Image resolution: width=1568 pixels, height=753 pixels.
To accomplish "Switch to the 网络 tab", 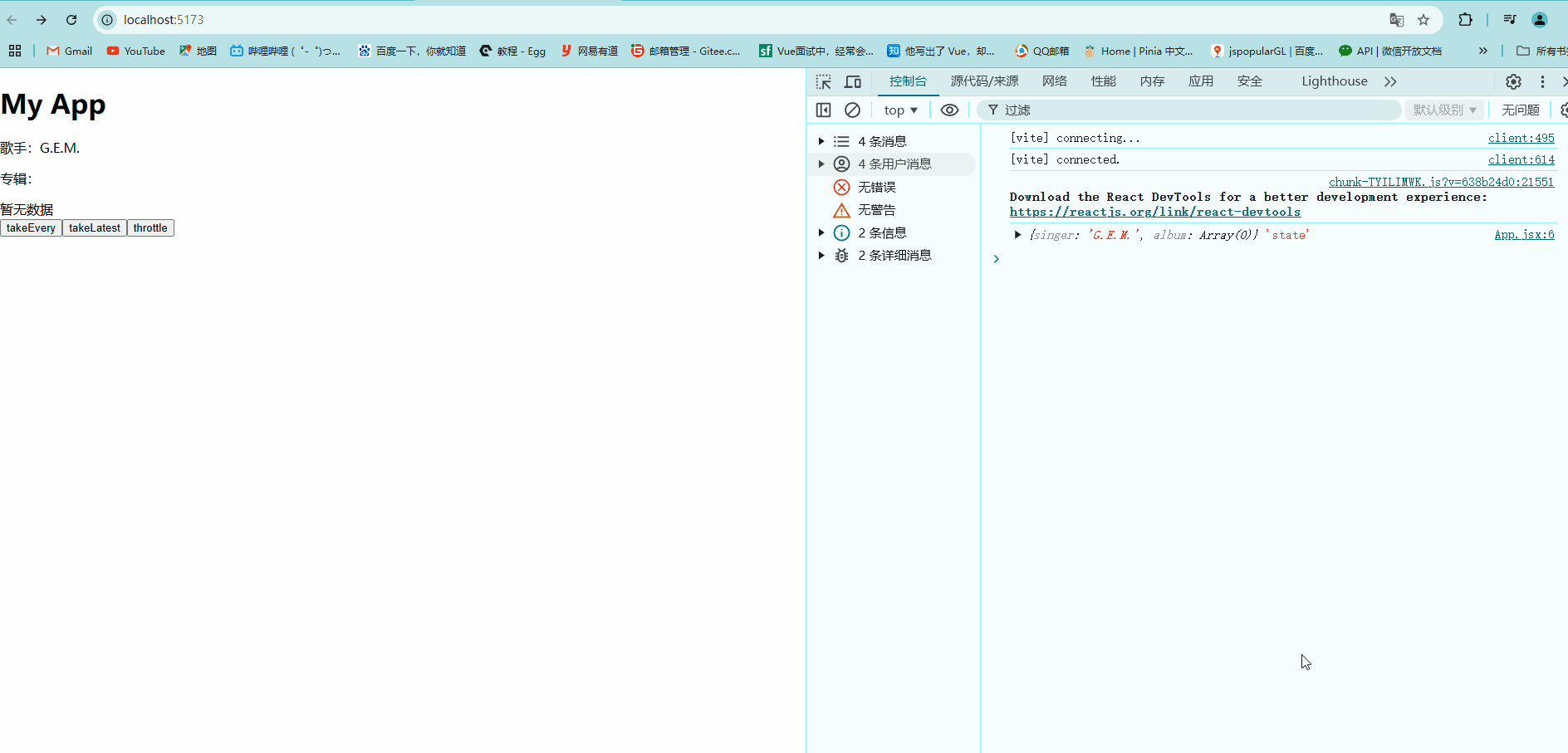I will click(x=1054, y=81).
